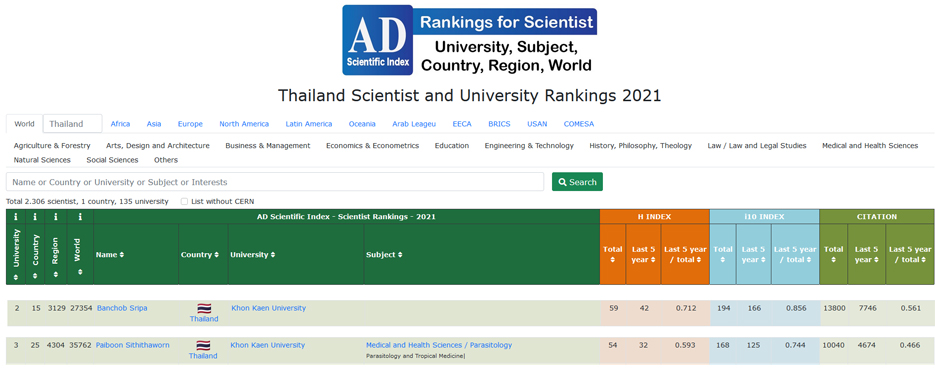Open the Thailand country selector box
The height and width of the screenshot is (388, 935).
(x=72, y=124)
